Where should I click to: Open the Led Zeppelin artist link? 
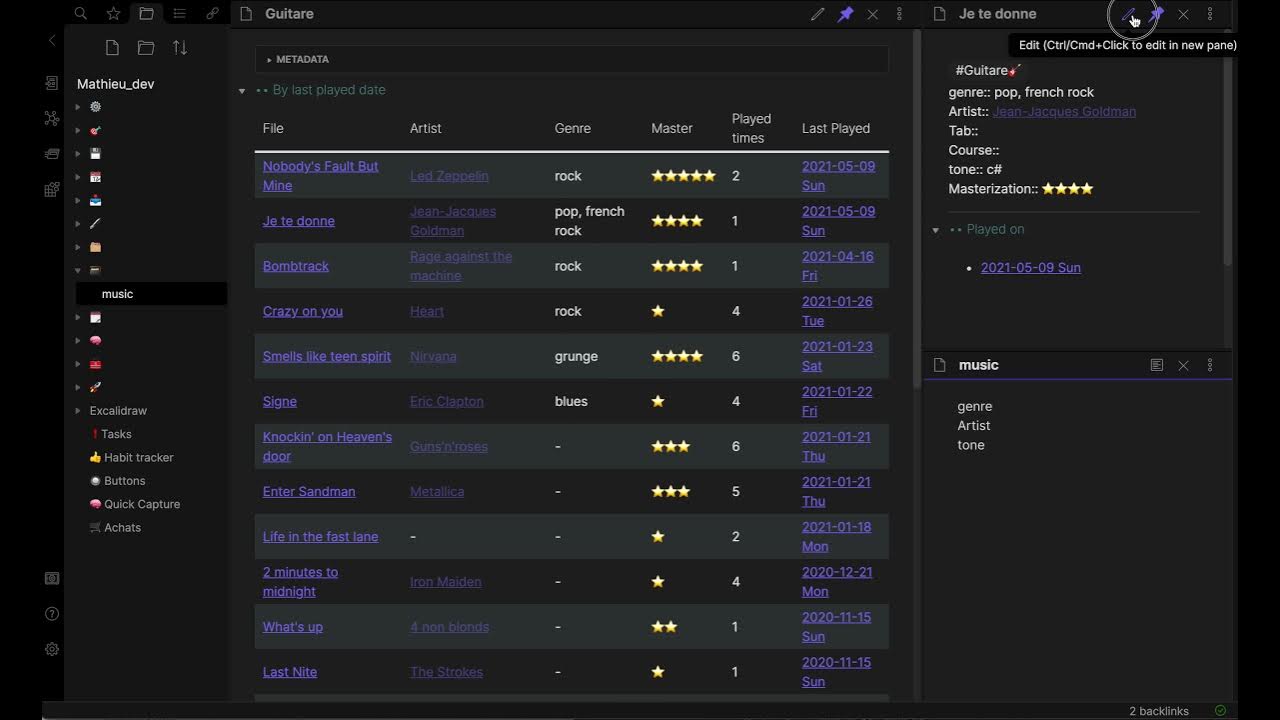pyautogui.click(x=449, y=176)
